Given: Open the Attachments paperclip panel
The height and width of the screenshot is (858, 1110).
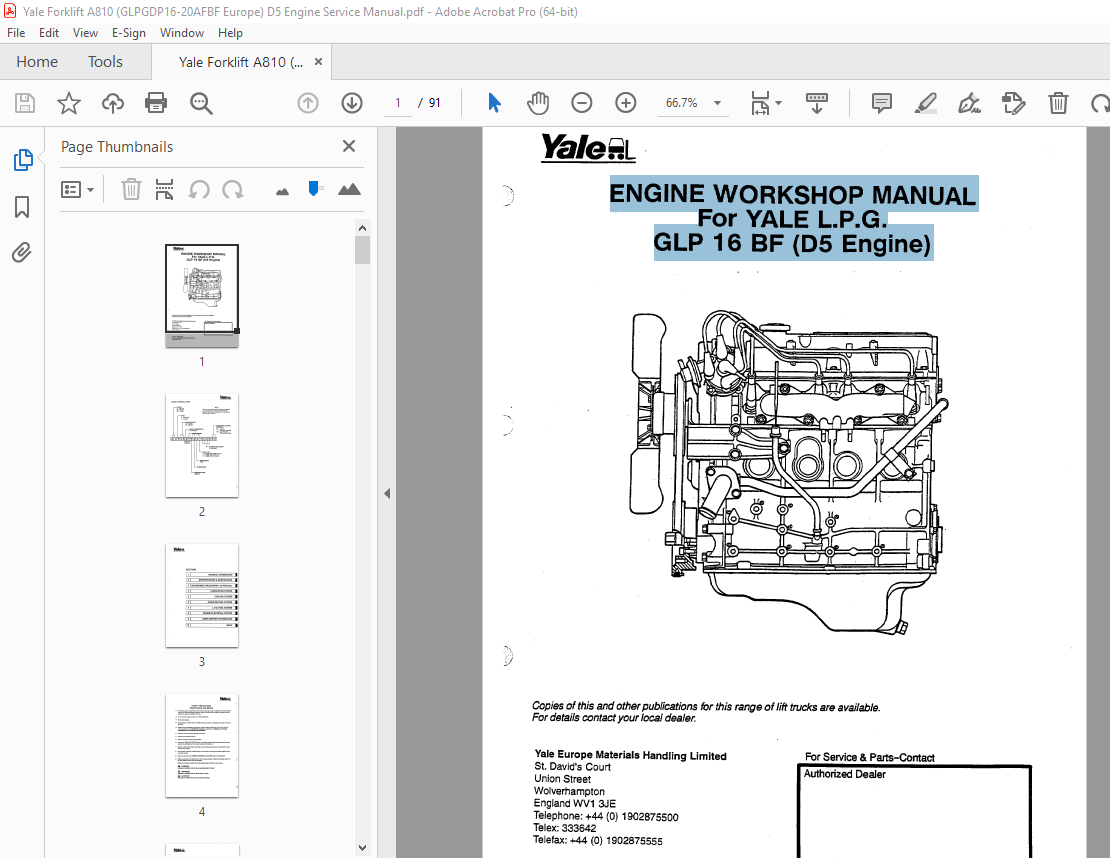Looking at the screenshot, I should 21,252.
